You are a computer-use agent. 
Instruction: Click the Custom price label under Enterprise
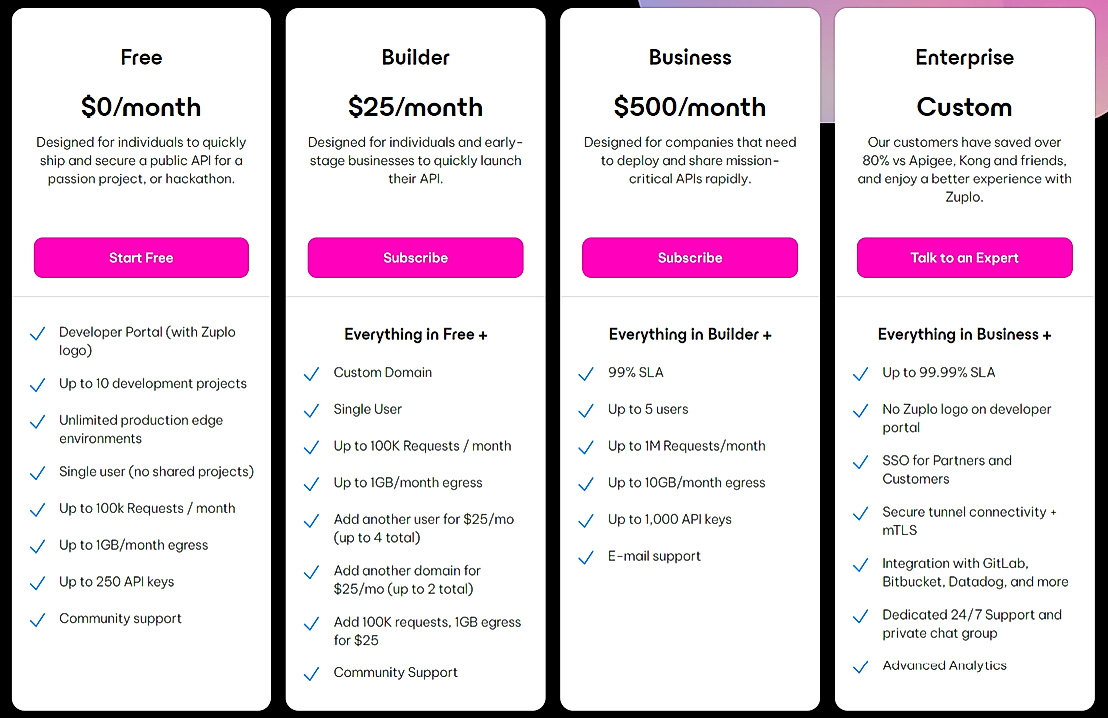click(964, 105)
